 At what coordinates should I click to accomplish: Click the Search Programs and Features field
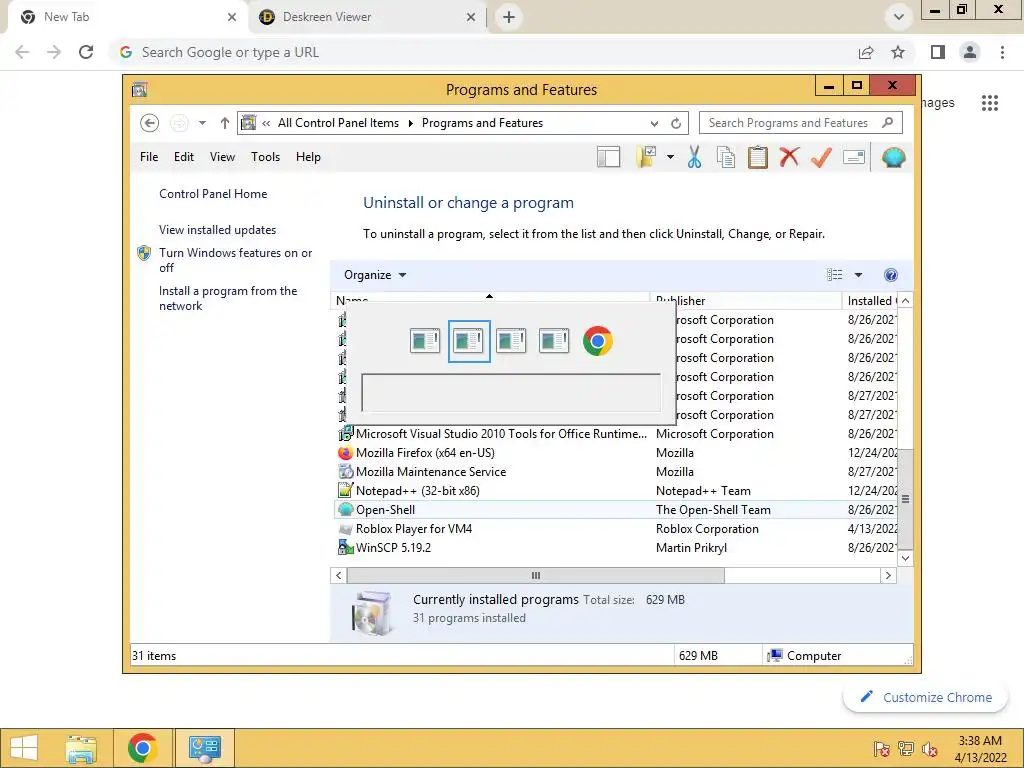click(x=801, y=123)
